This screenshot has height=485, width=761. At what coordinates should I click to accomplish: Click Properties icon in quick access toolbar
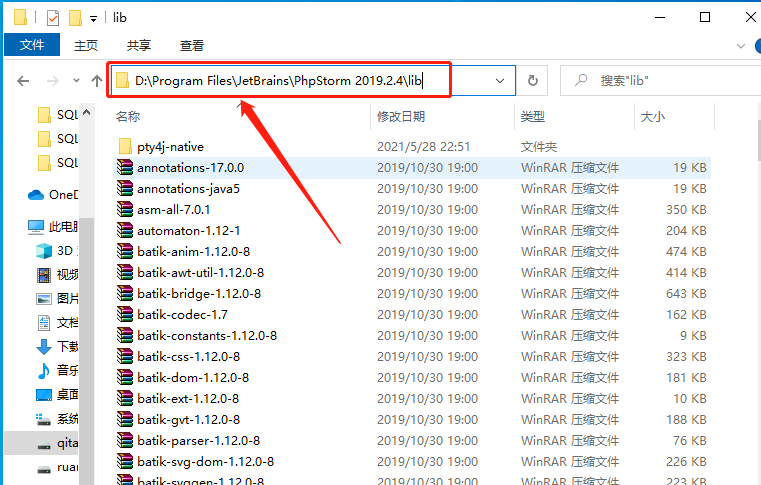click(x=53, y=18)
